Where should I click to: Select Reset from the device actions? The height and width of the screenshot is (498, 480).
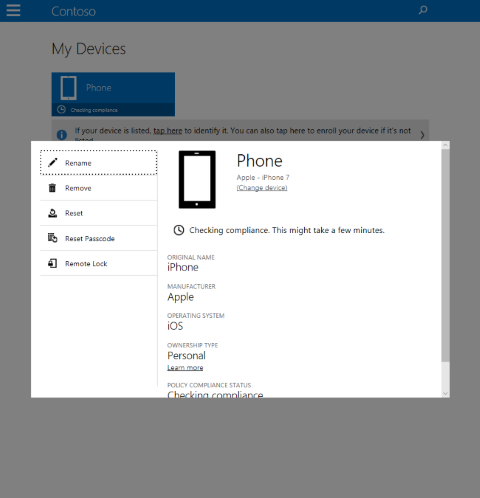tap(99, 213)
